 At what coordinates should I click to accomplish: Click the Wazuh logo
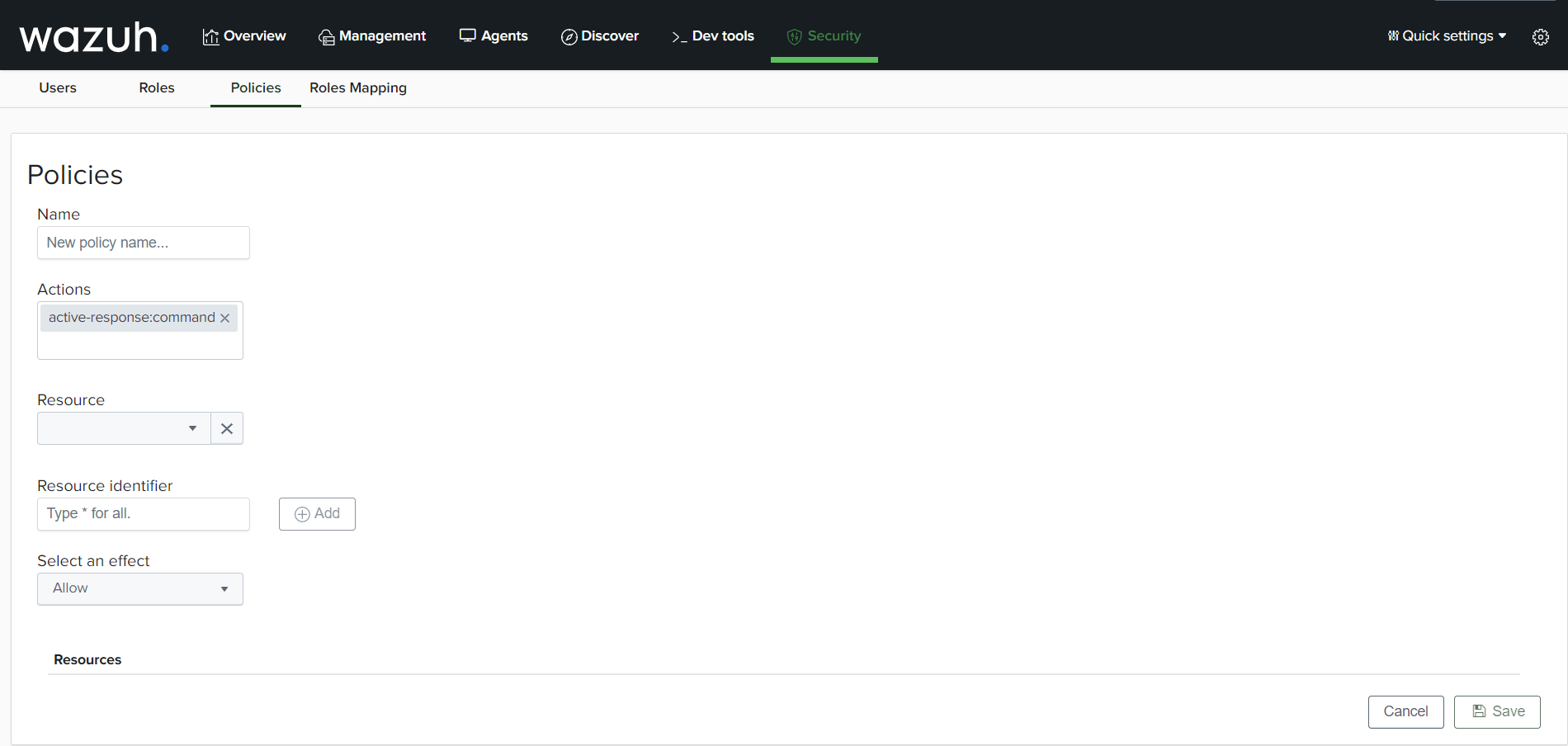point(93,37)
